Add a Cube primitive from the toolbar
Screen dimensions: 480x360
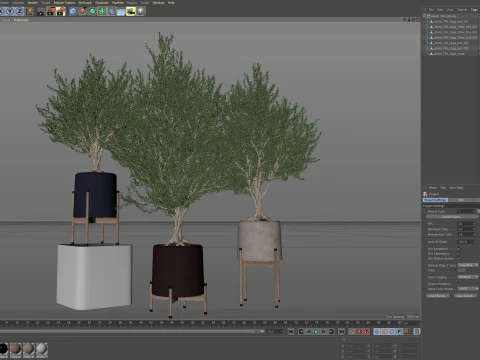[73, 11]
